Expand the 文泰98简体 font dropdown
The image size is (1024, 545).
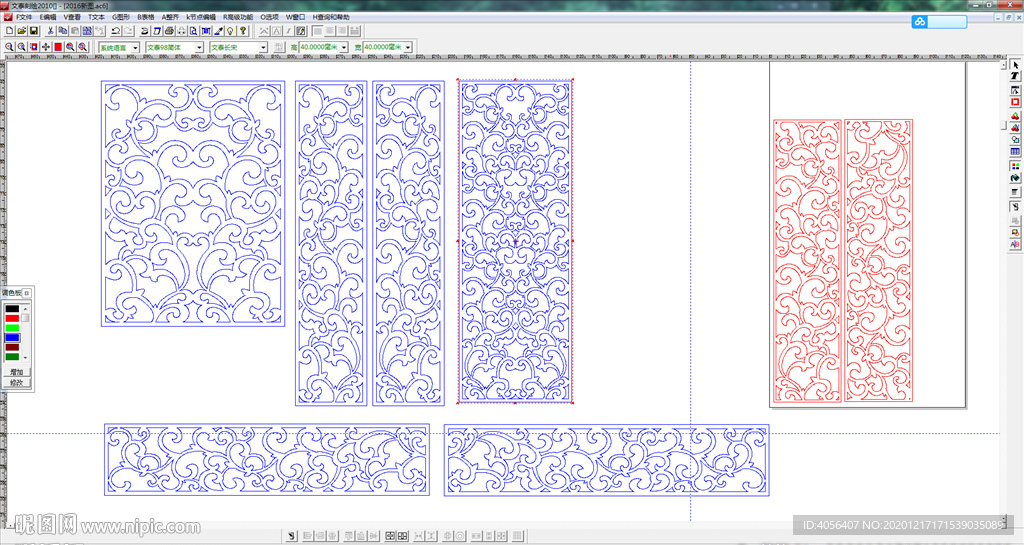(x=199, y=47)
